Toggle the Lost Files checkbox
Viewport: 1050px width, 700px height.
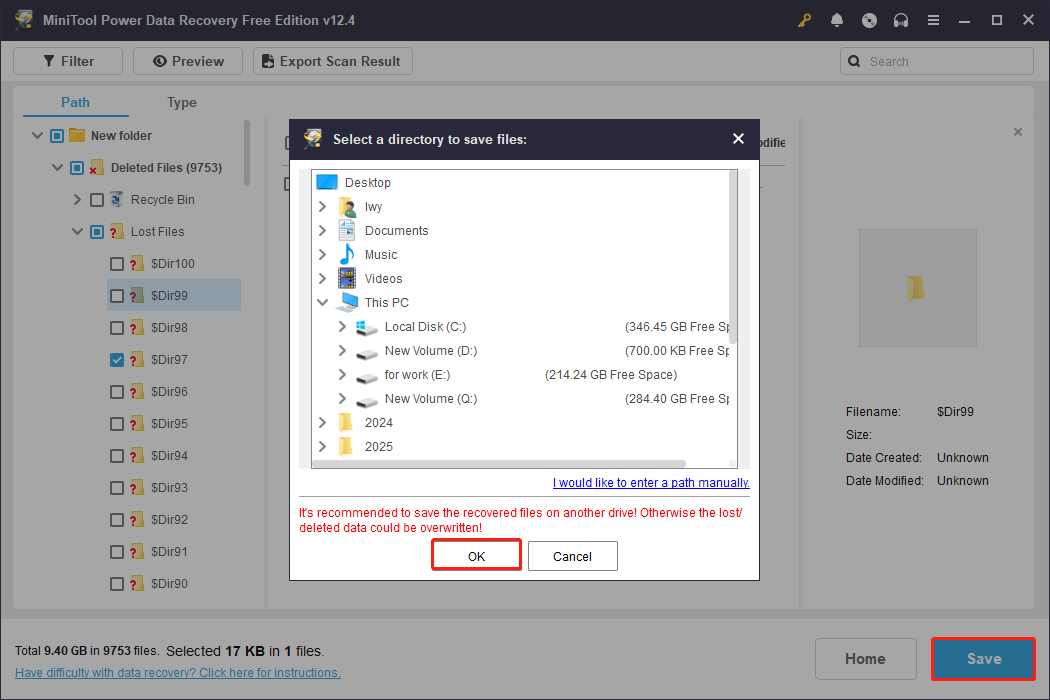tap(97, 232)
